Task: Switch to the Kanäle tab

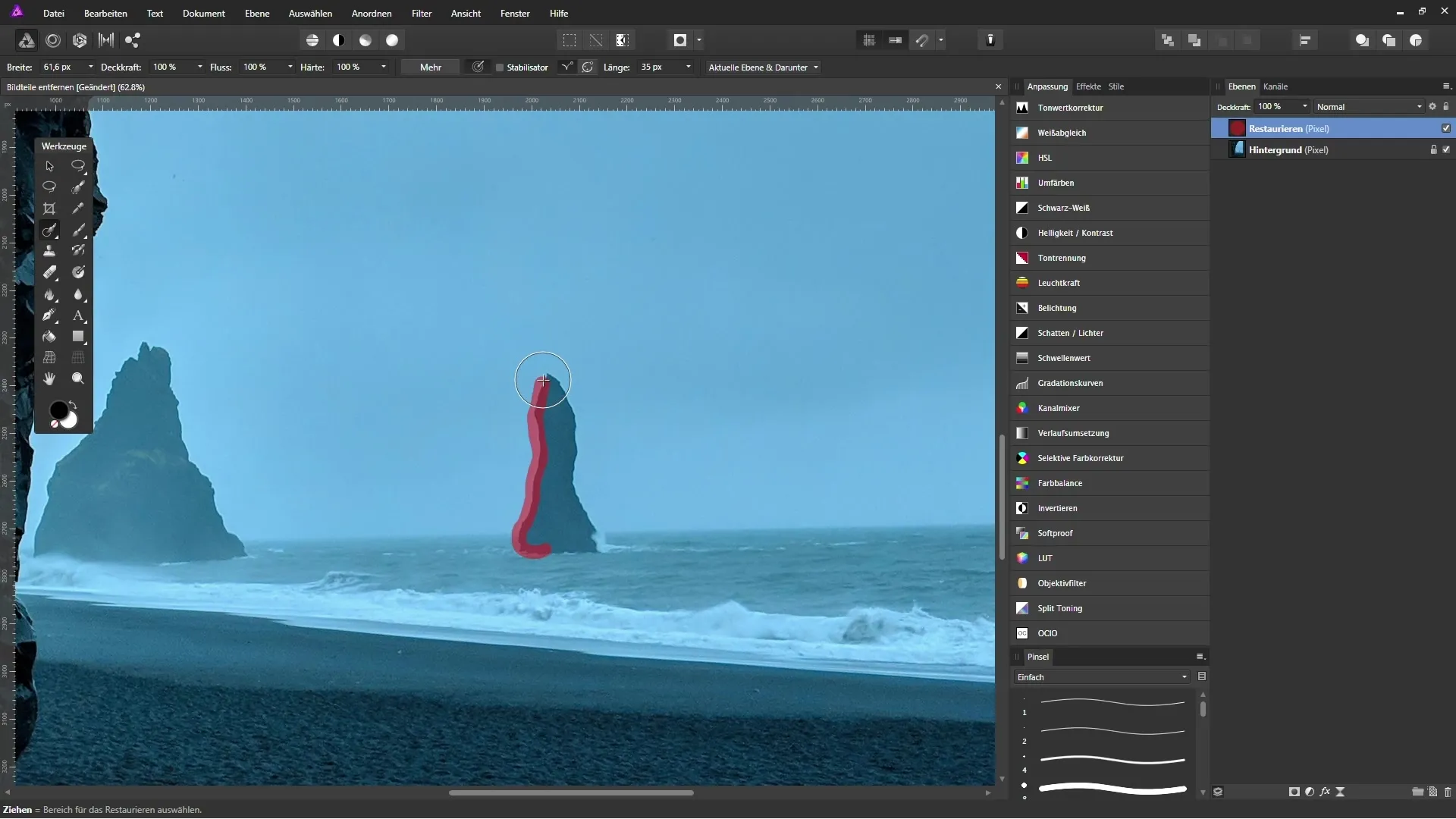Action: point(1276,86)
